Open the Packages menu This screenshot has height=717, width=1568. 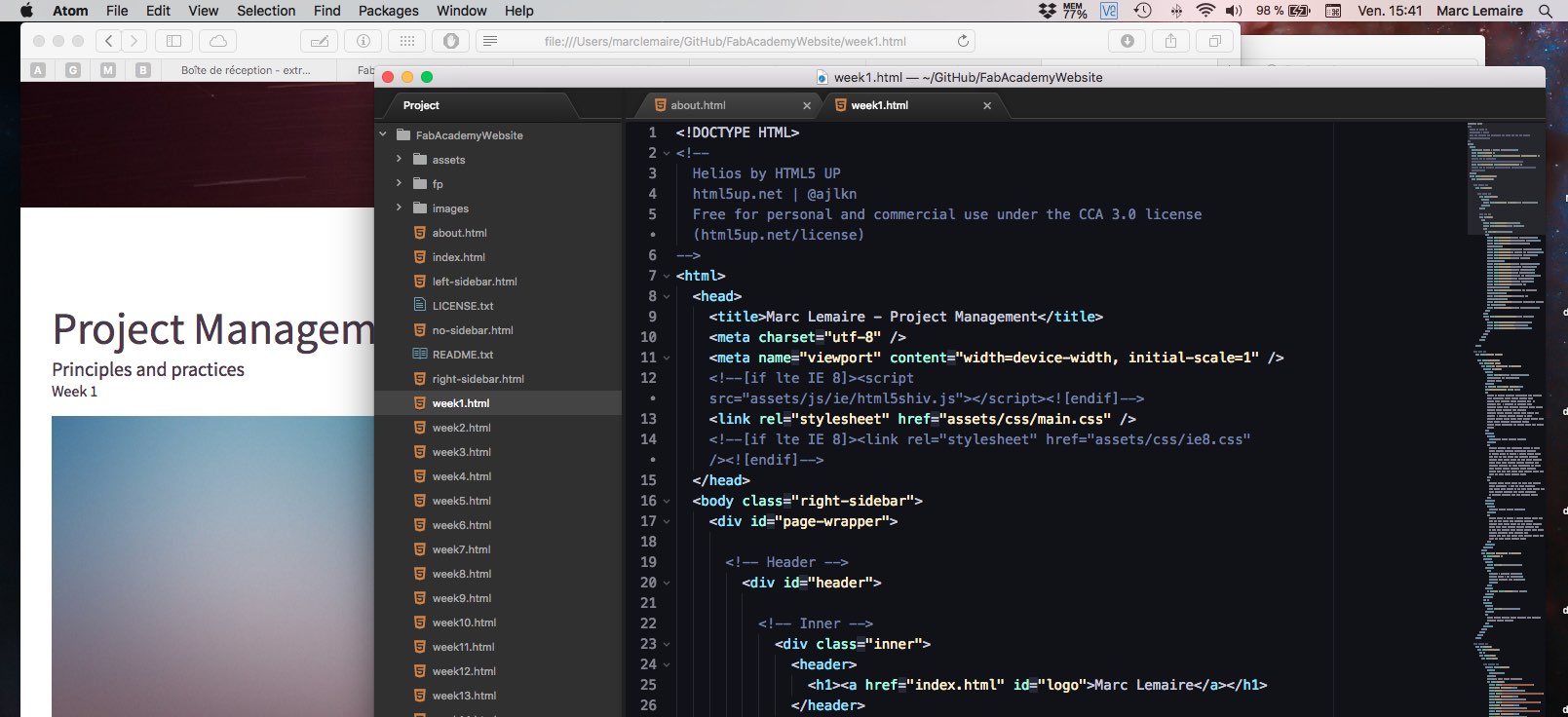388,11
